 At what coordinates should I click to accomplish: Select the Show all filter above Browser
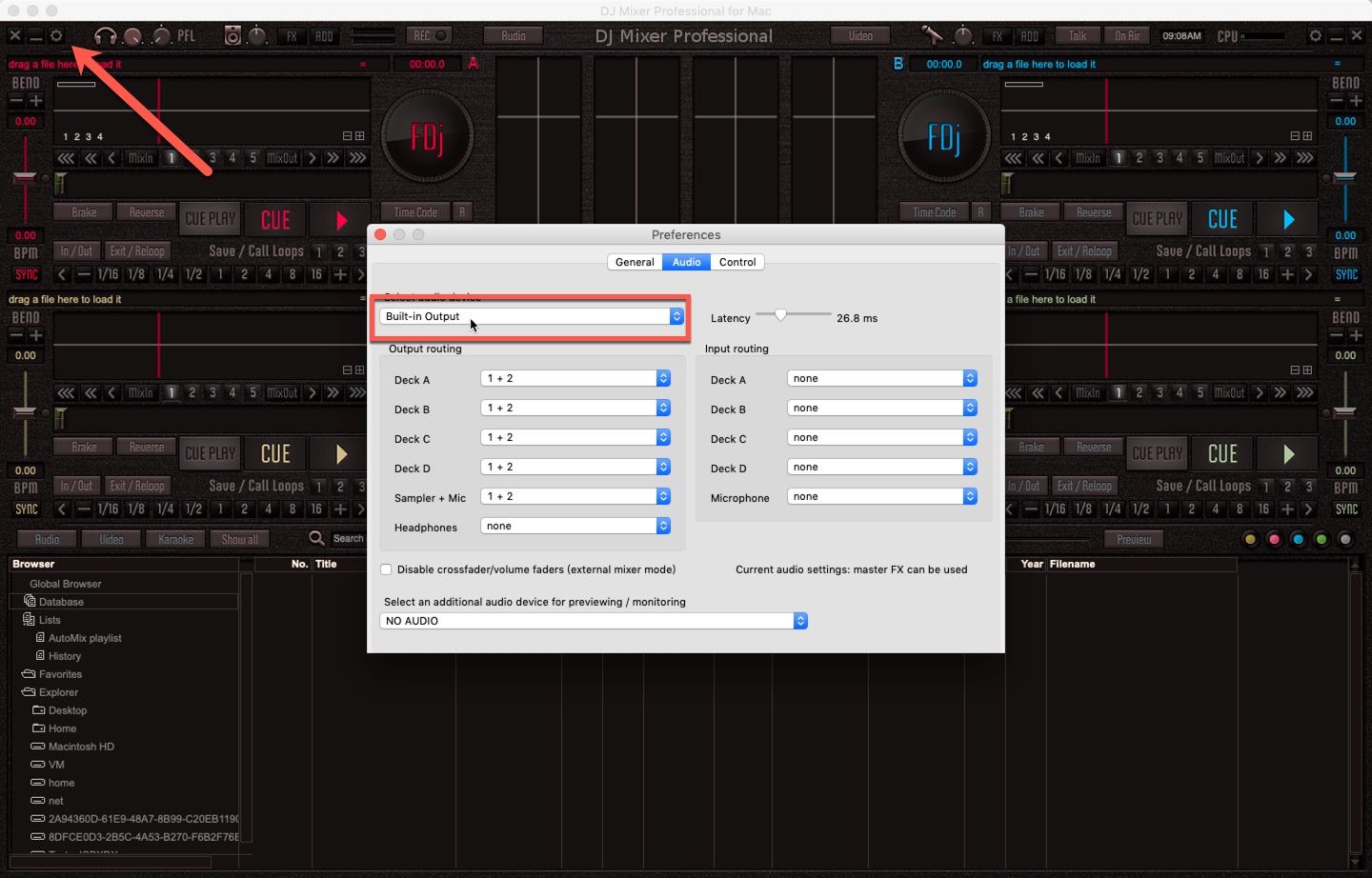coord(239,539)
